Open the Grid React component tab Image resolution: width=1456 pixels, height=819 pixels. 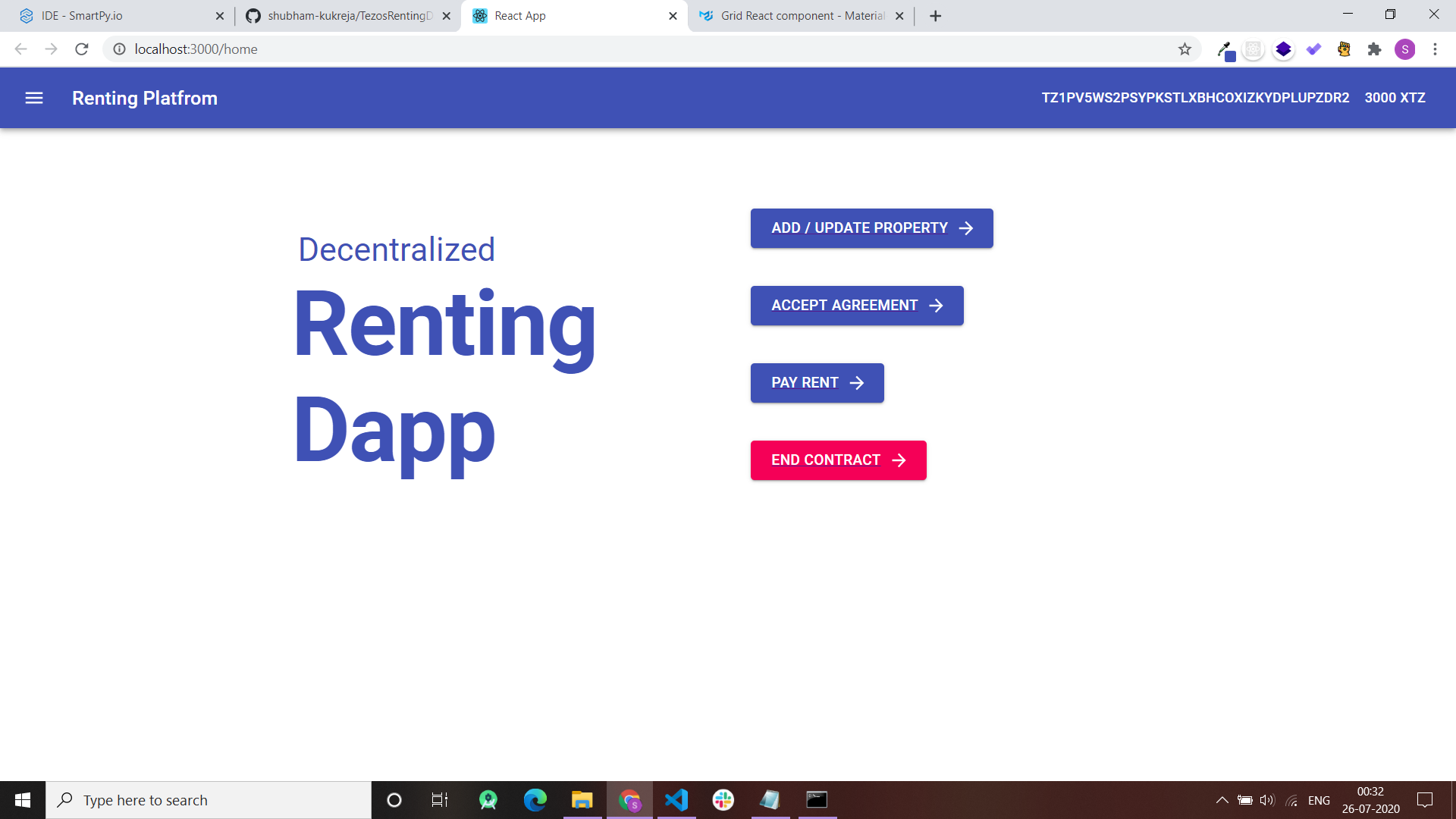click(796, 16)
